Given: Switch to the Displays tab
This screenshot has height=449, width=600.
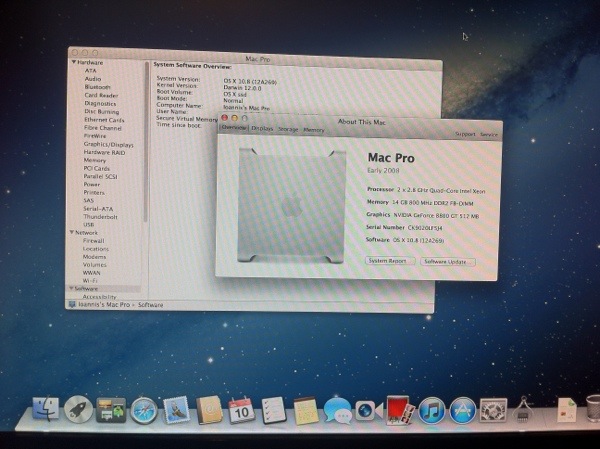Looking at the screenshot, I should pos(262,129).
